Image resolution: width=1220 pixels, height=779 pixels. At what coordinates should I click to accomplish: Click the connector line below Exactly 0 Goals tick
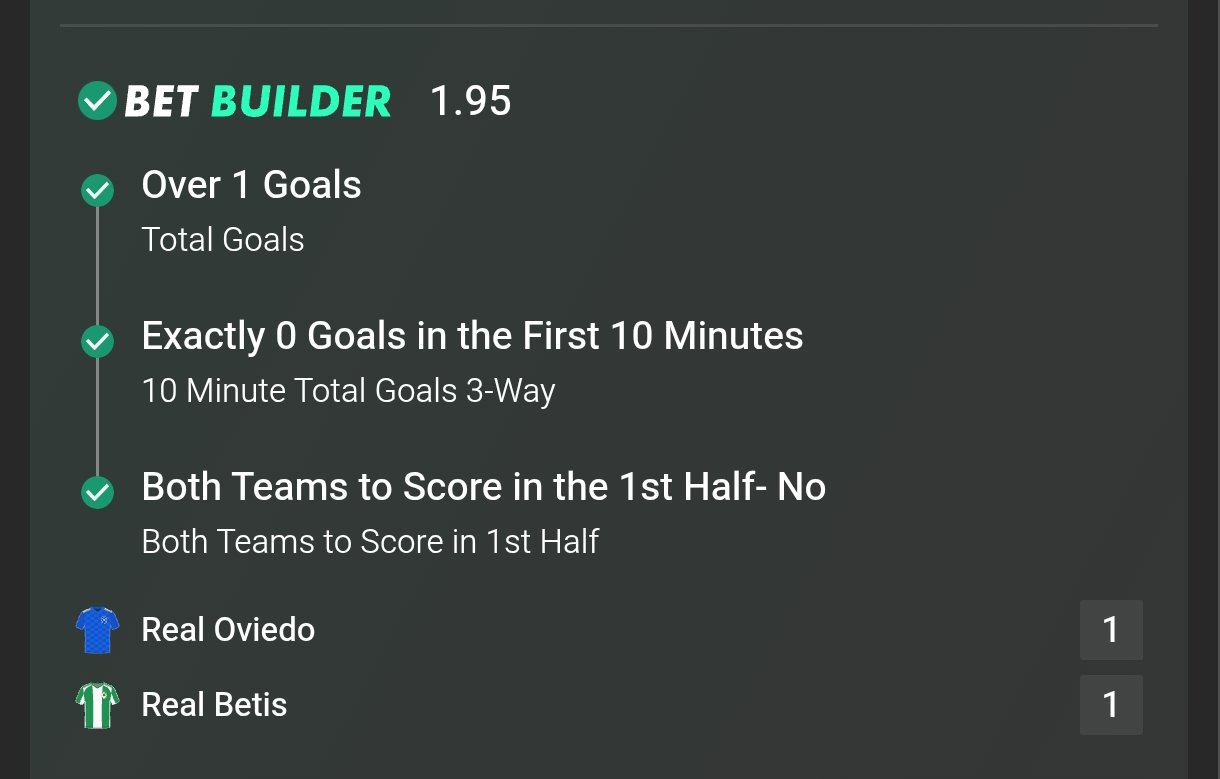[97, 417]
